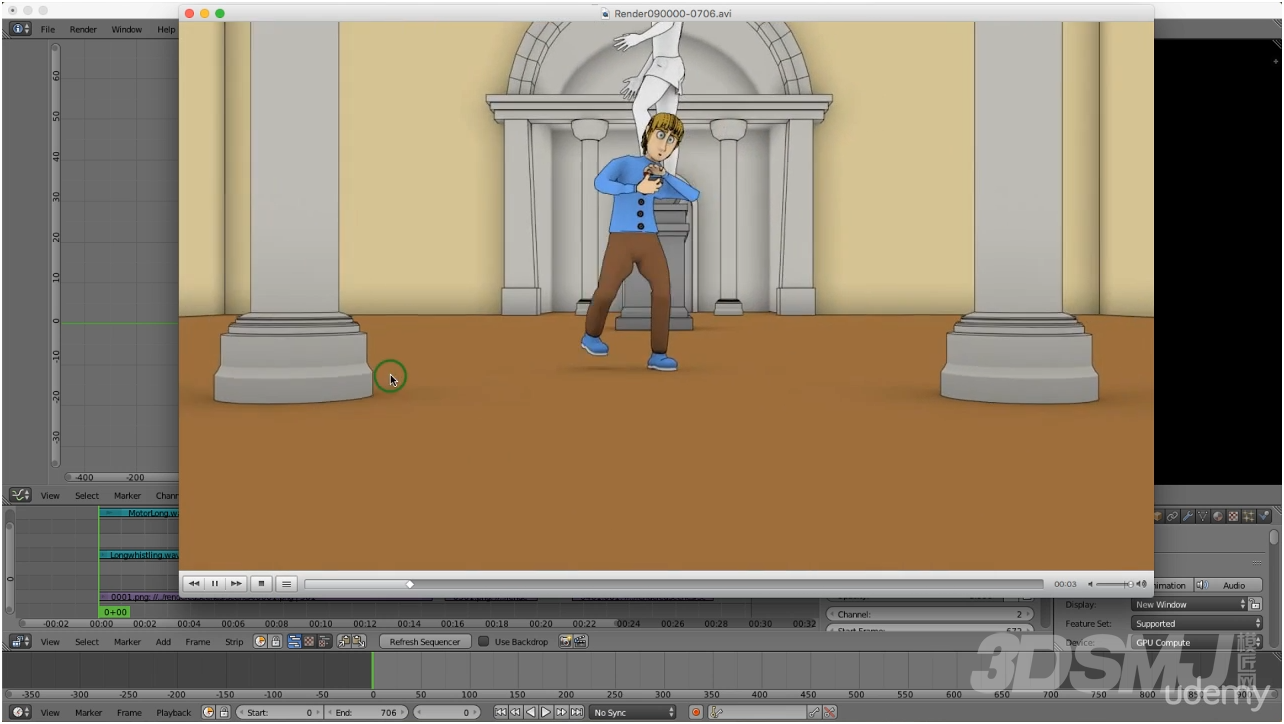
Task: Click the End frame field showing 706
Action: tap(366, 712)
